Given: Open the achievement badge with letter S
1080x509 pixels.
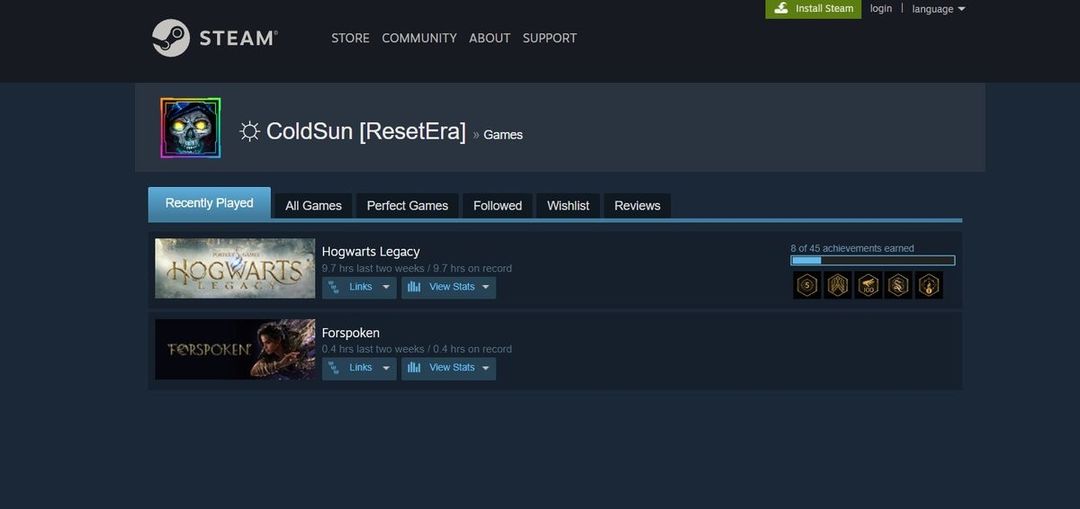Looking at the screenshot, I should [x=807, y=285].
